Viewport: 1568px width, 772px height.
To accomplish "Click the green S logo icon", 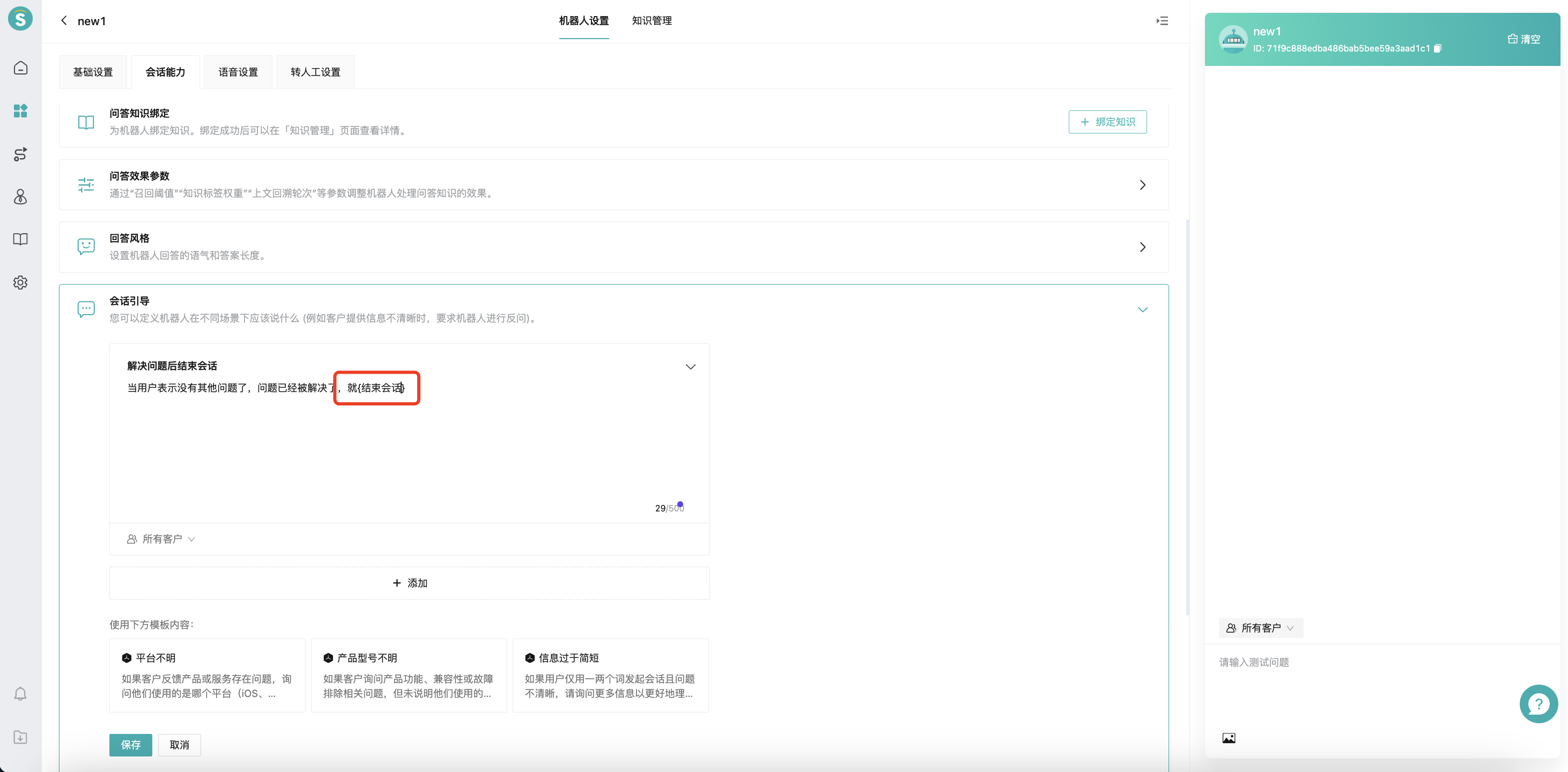I will click(20, 19).
